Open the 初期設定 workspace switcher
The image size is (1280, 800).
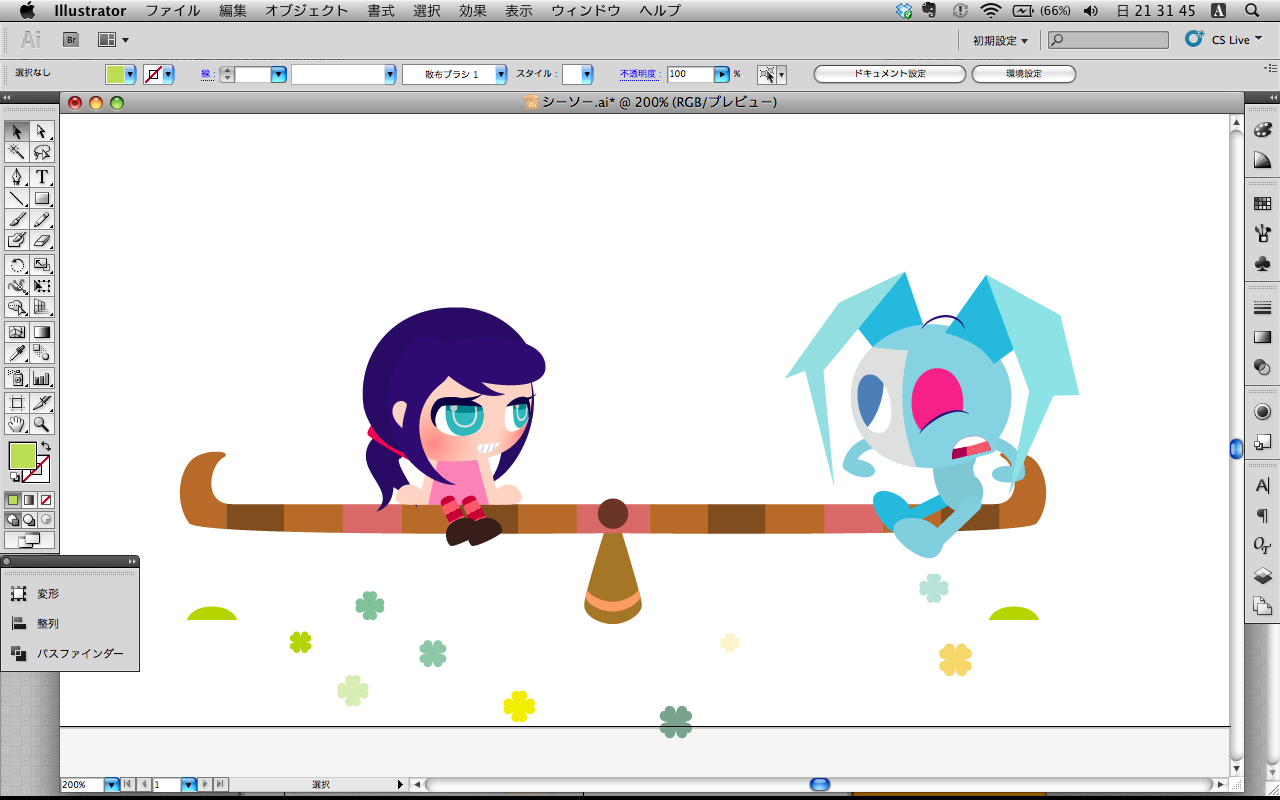tap(1000, 40)
